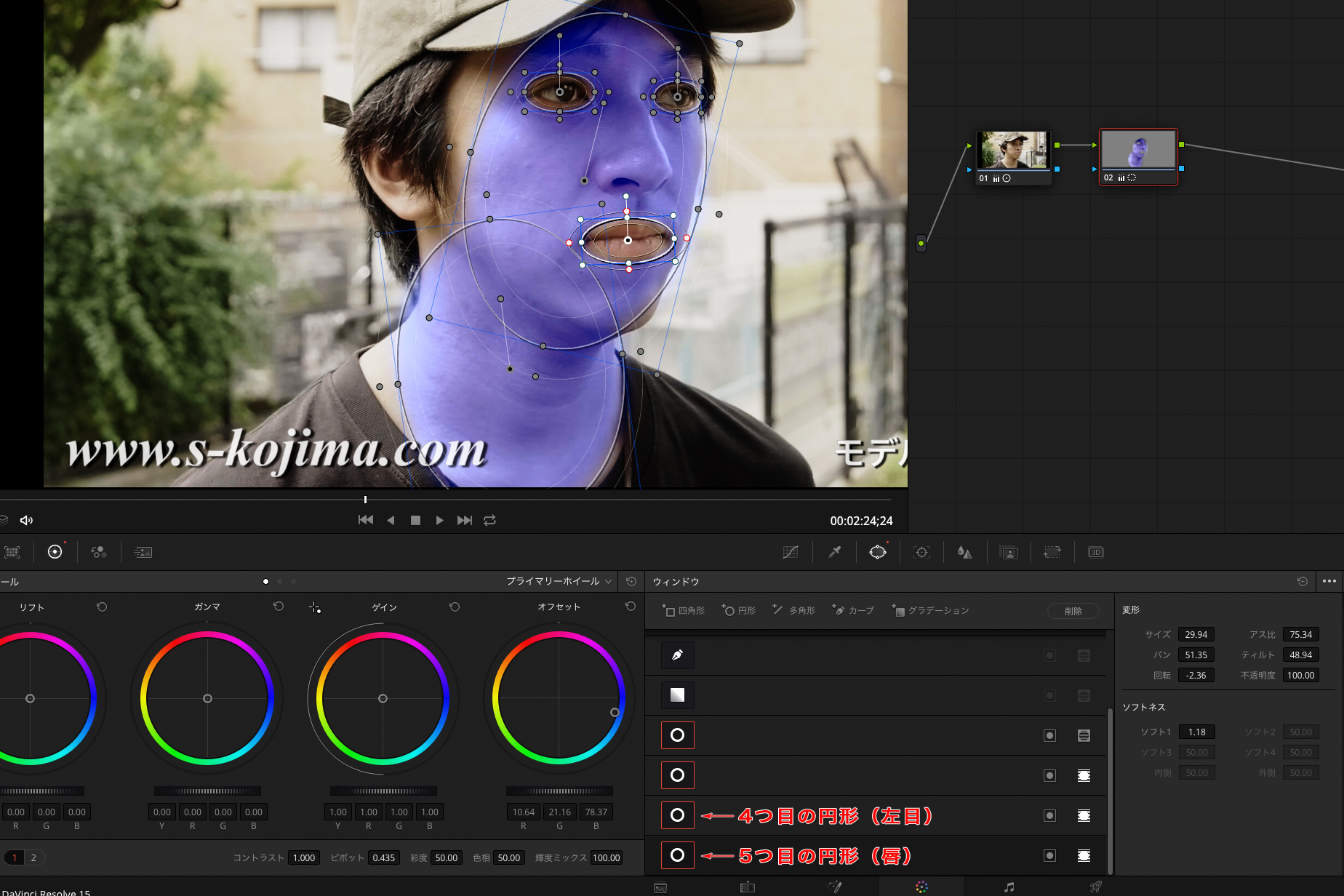Open the Blur palette
This screenshot has width=1344, height=896.
tap(964, 553)
